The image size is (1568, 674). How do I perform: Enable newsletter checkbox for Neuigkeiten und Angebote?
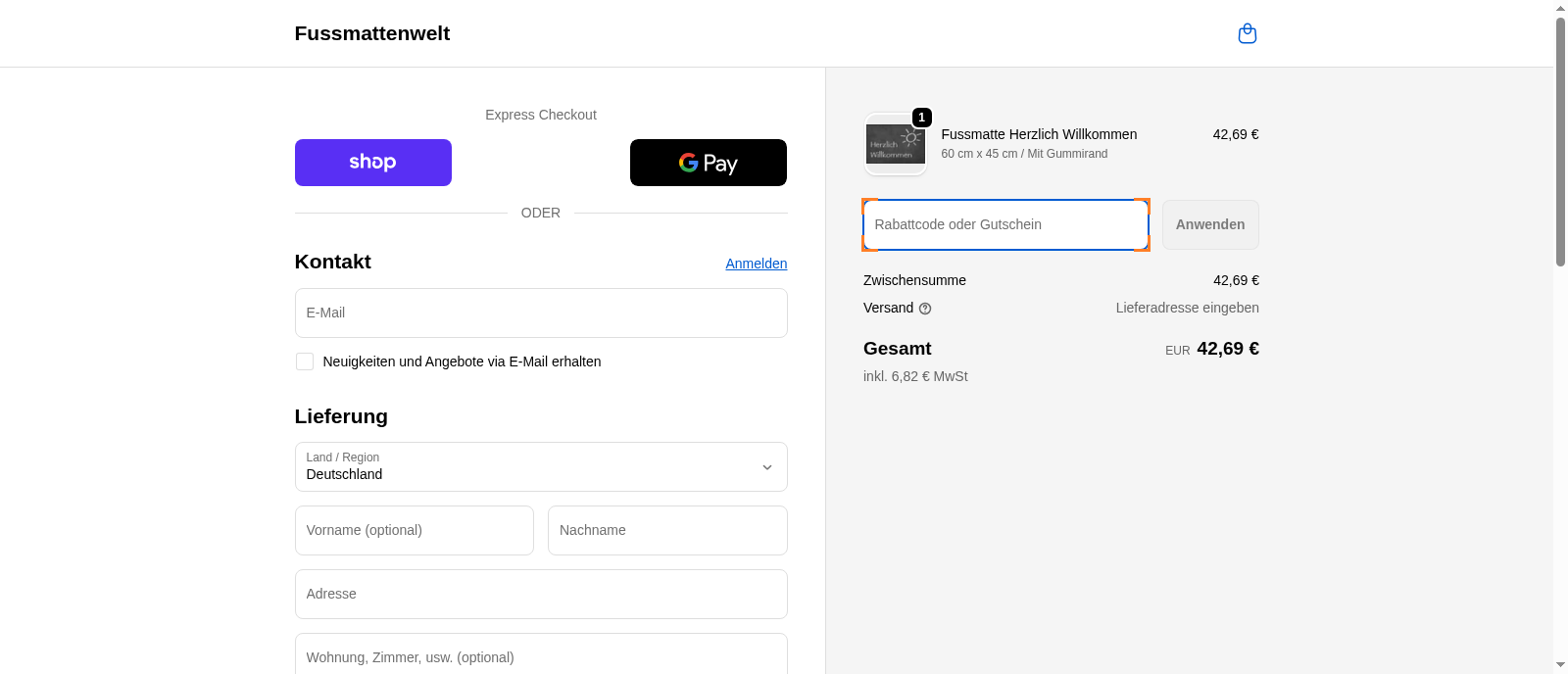tap(305, 361)
